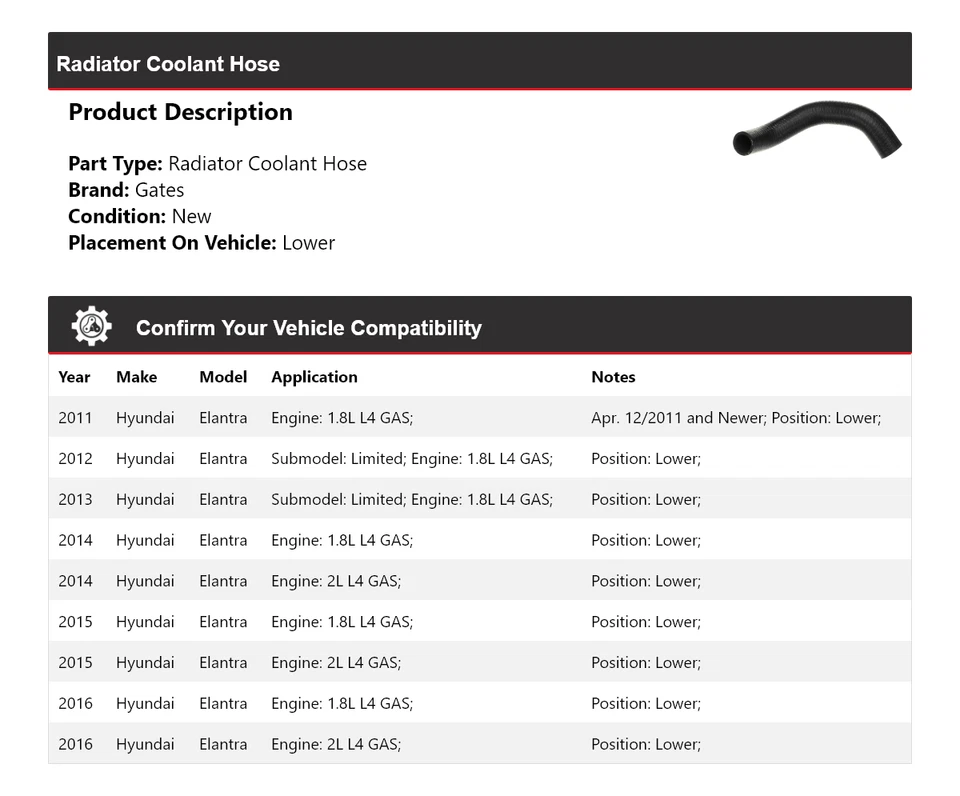Screen dimensions: 960x796
Task: Click the Brand Gates text line
Action: pos(126,190)
